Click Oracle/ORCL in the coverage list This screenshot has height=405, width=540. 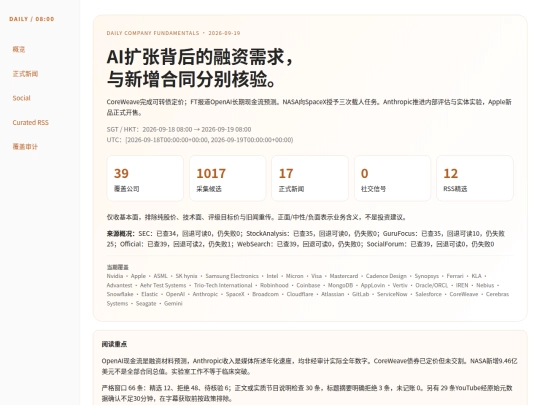point(432,285)
